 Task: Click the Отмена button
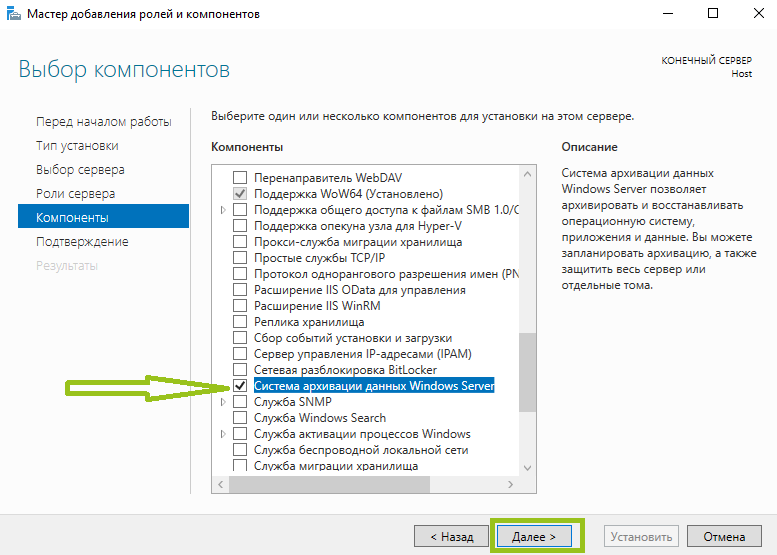(x=724, y=537)
